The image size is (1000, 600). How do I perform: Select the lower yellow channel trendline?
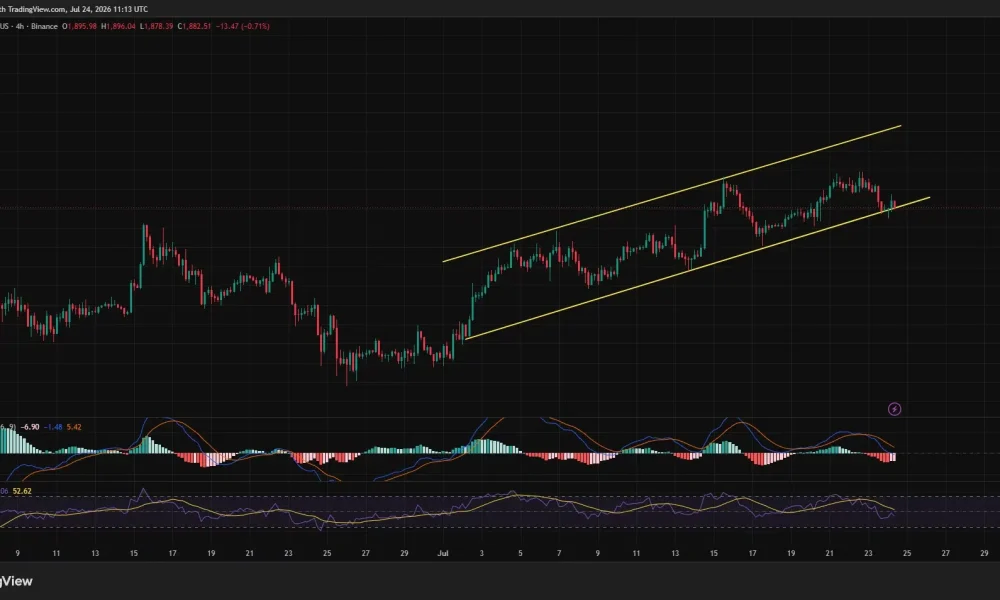point(697,268)
